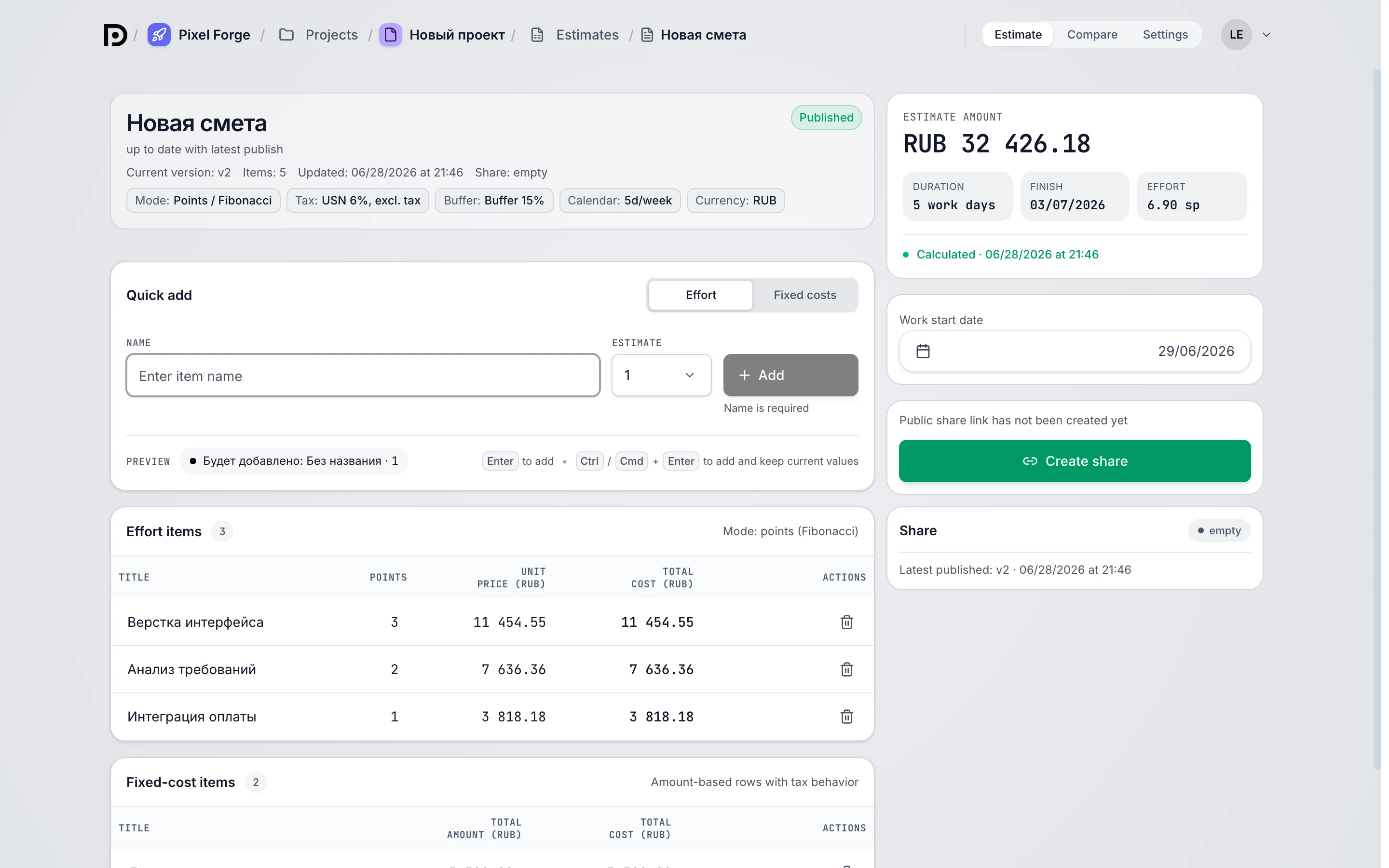This screenshot has width=1389, height=868.
Task: Click the Name is required message
Action: tap(766, 408)
